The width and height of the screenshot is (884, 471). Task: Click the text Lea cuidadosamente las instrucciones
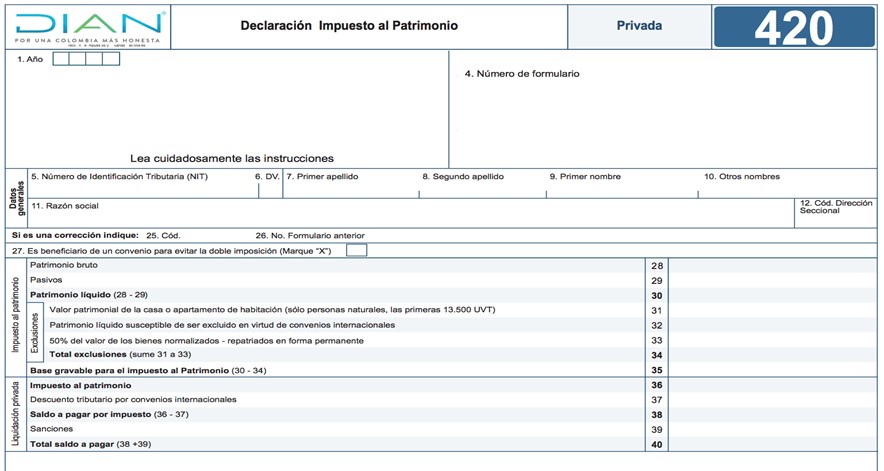[232, 159]
